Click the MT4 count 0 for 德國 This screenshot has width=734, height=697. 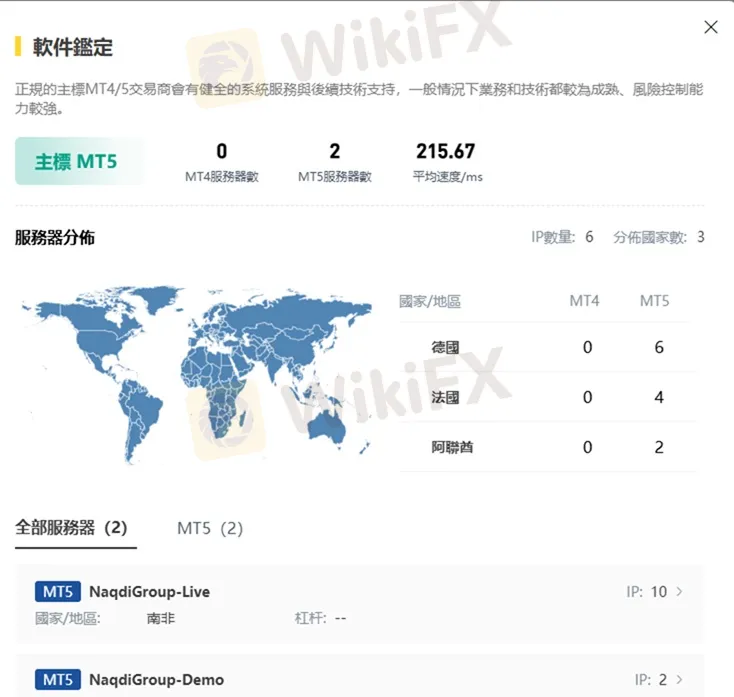(587, 347)
